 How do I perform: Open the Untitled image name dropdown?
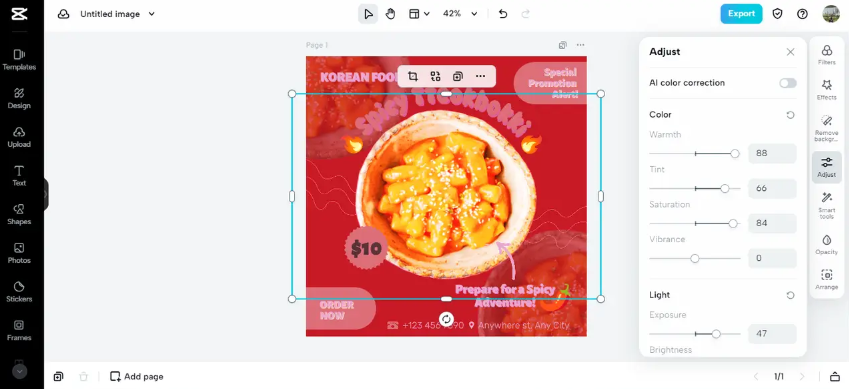[152, 14]
